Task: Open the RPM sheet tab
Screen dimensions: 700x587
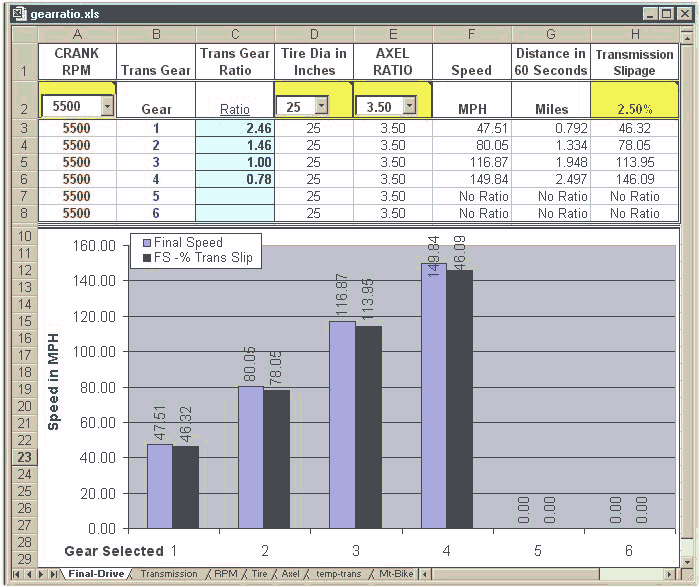Action: coord(225,574)
